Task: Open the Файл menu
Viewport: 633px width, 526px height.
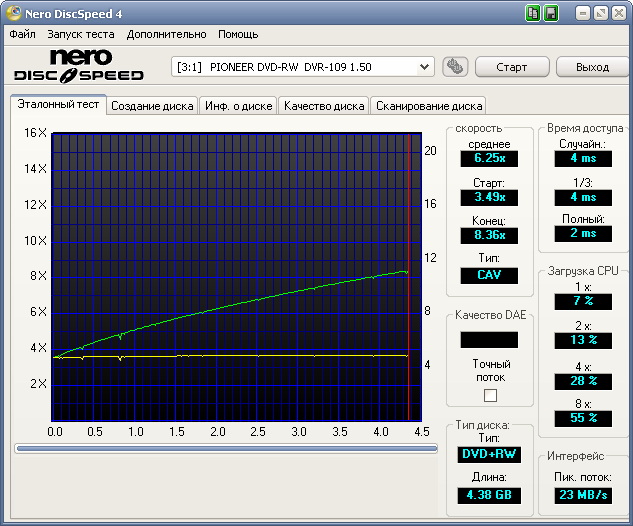Action: pyautogui.click(x=22, y=34)
